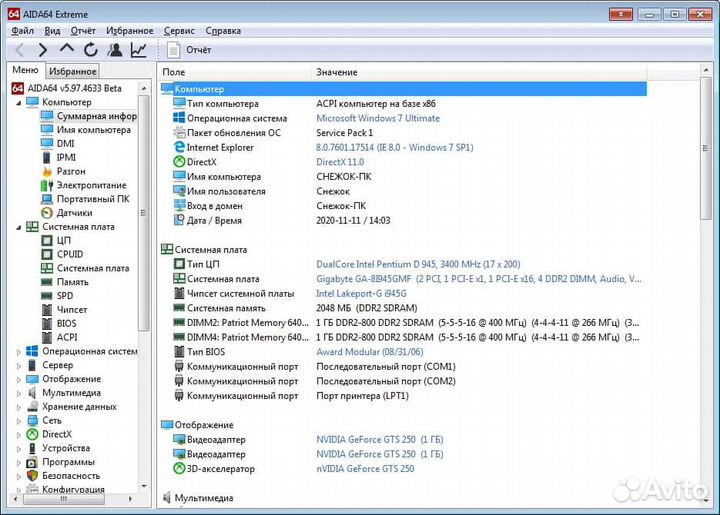
Task: Go forward with the right arrow toolbar icon
Action: (42, 50)
